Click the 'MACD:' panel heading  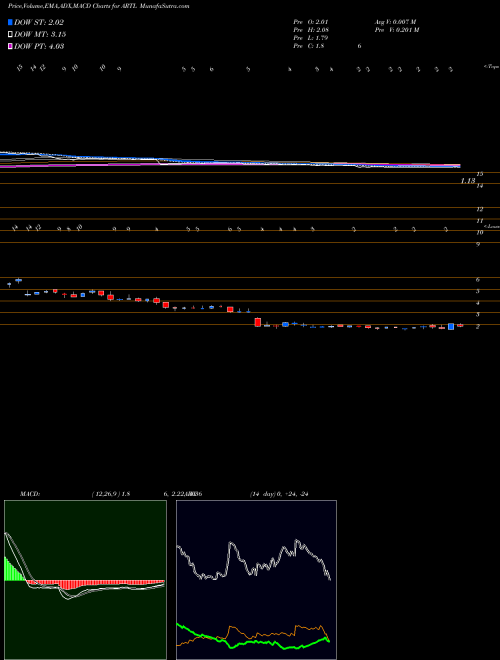click(30, 494)
